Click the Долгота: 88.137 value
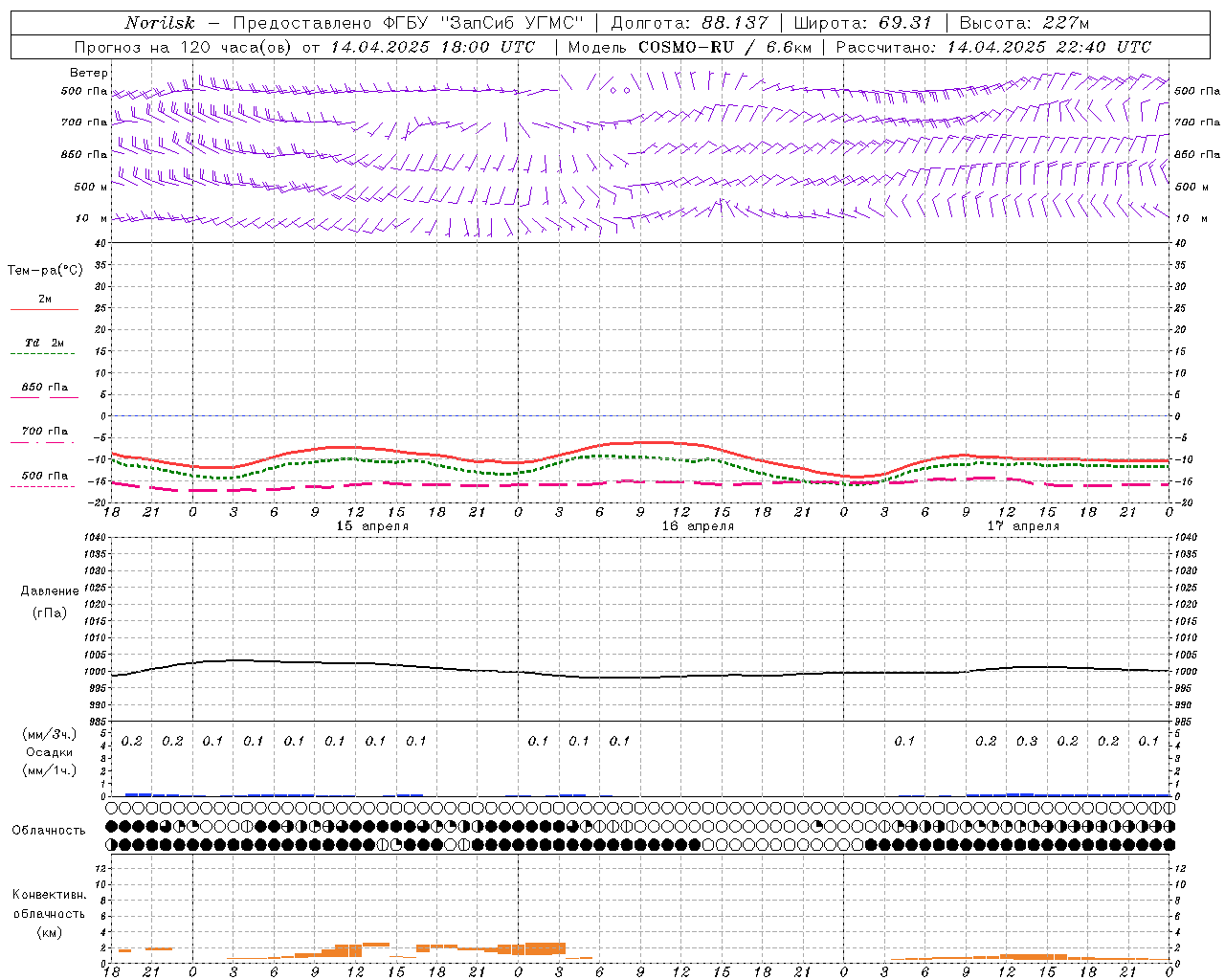 [689, 23]
